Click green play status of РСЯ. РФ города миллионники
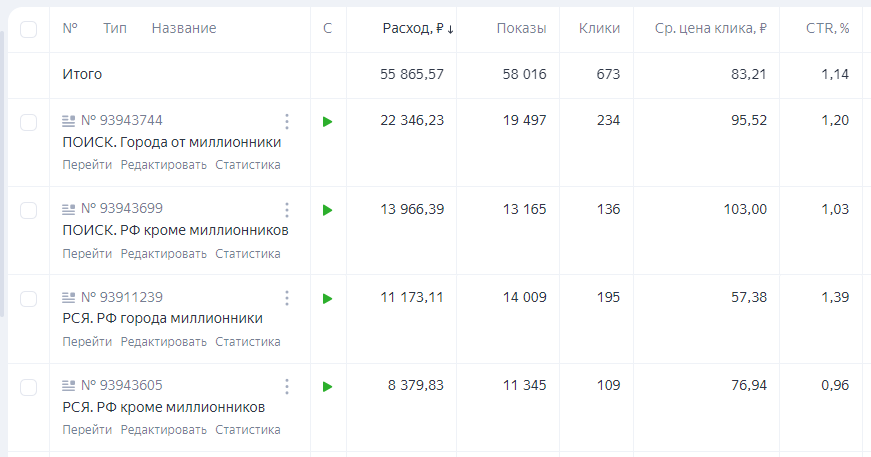Screen dimensions: 871x457 click(328, 298)
